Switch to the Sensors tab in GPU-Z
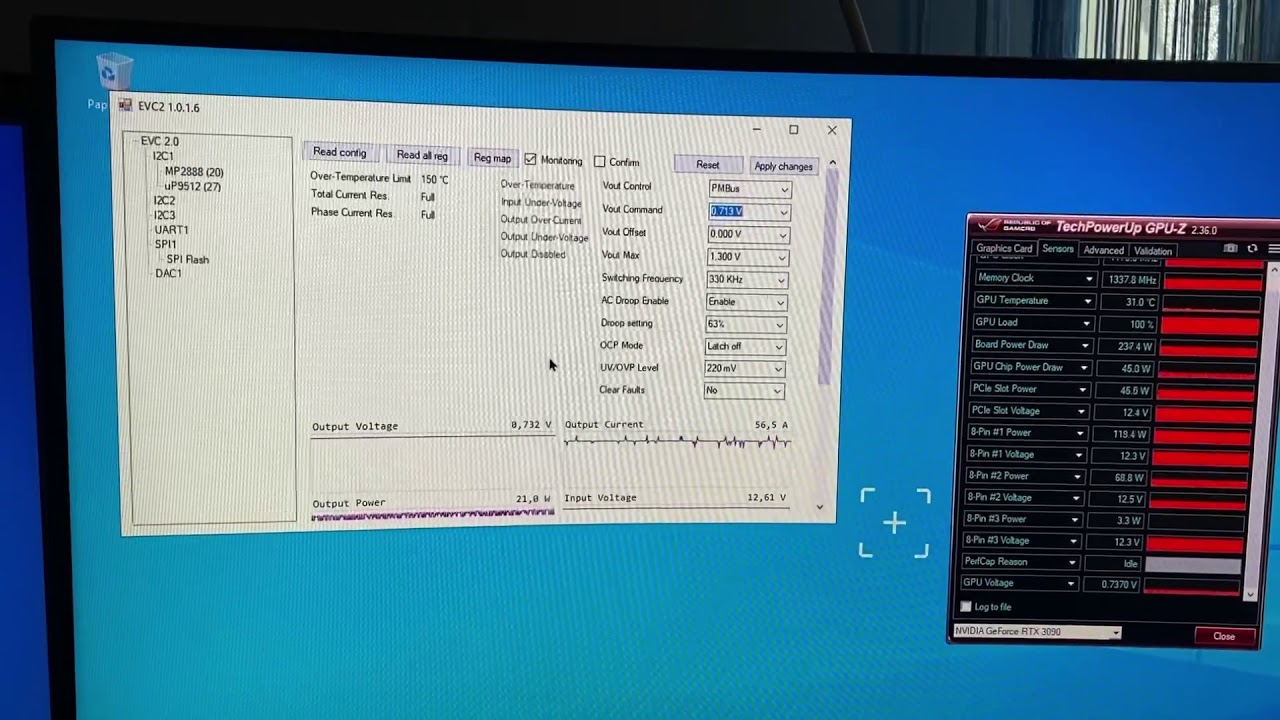The width and height of the screenshot is (1280, 720). 1057,249
